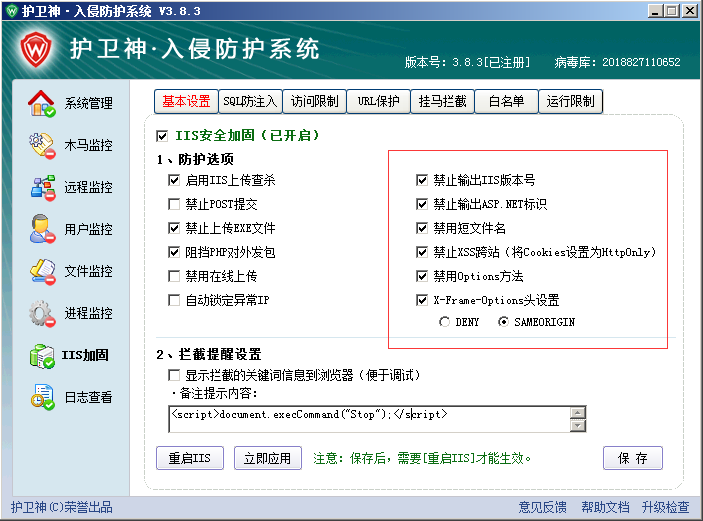Click the 升级检查 link
This screenshot has width=703, height=521.
[x=665, y=508]
